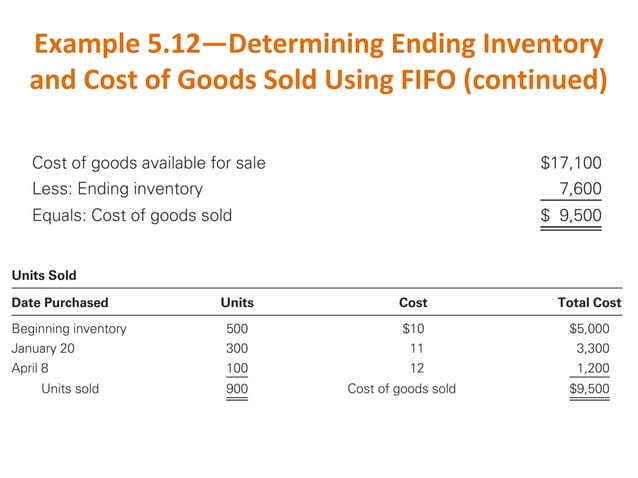Viewport: 638px width, 478px height.
Task: Click the "Total Cost" column header
Action: pyautogui.click(x=589, y=302)
